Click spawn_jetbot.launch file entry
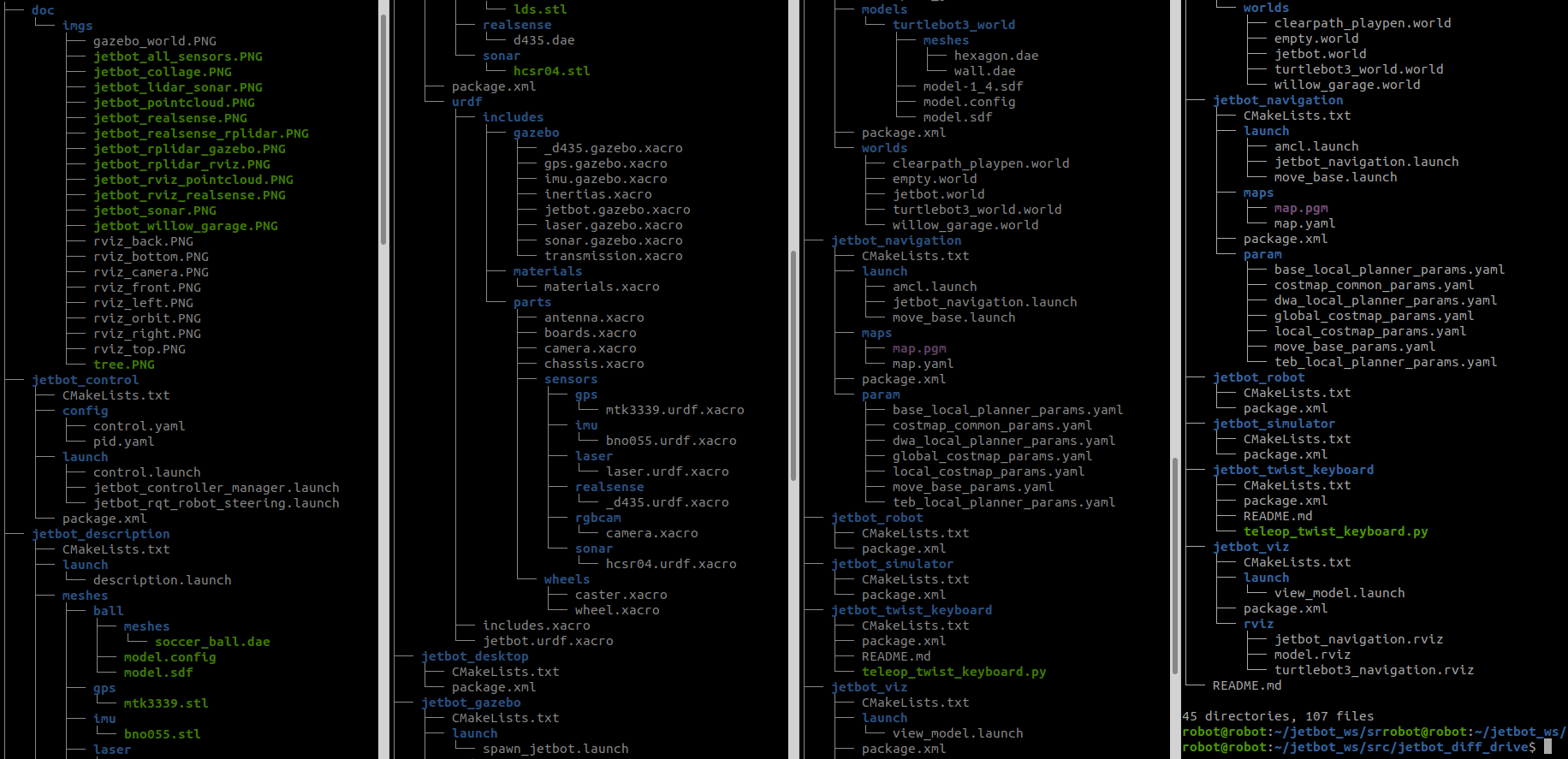Viewport: 1568px width, 759px height. point(555,749)
